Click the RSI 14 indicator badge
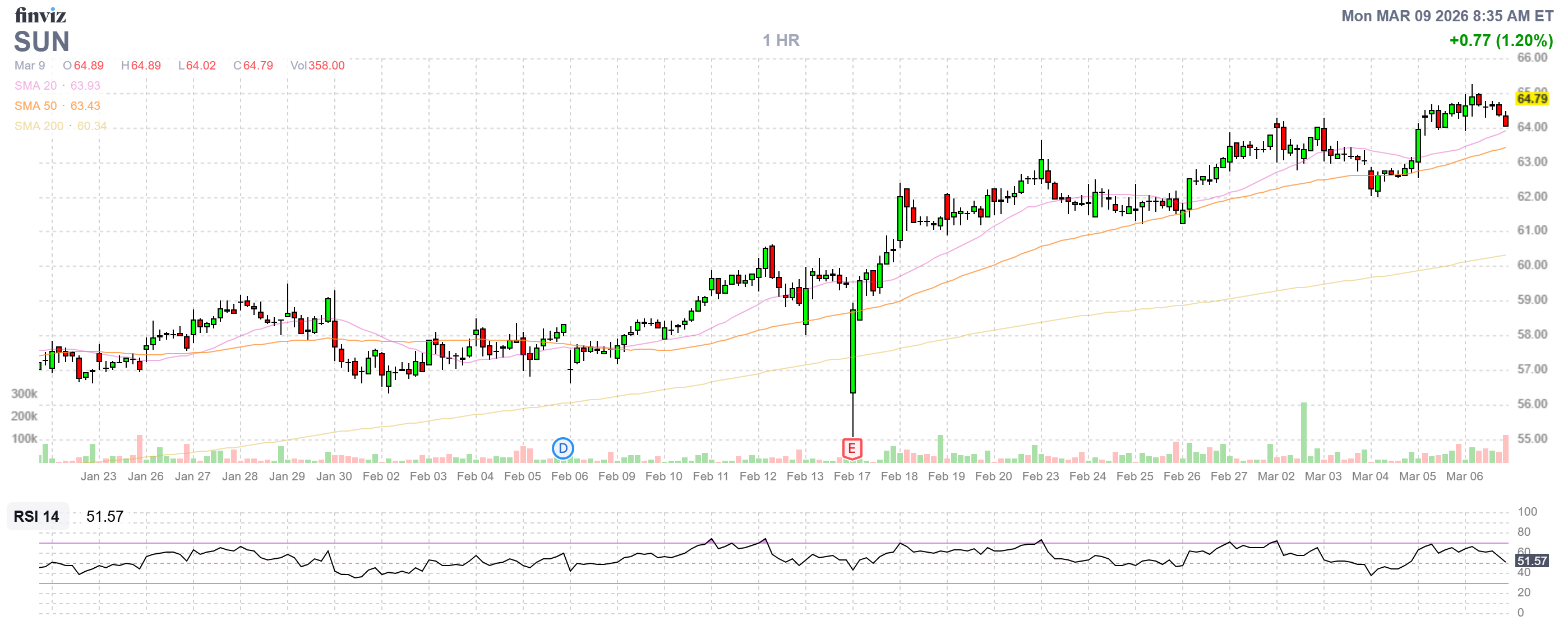Viewport: 1568px width, 630px height. pos(36,516)
